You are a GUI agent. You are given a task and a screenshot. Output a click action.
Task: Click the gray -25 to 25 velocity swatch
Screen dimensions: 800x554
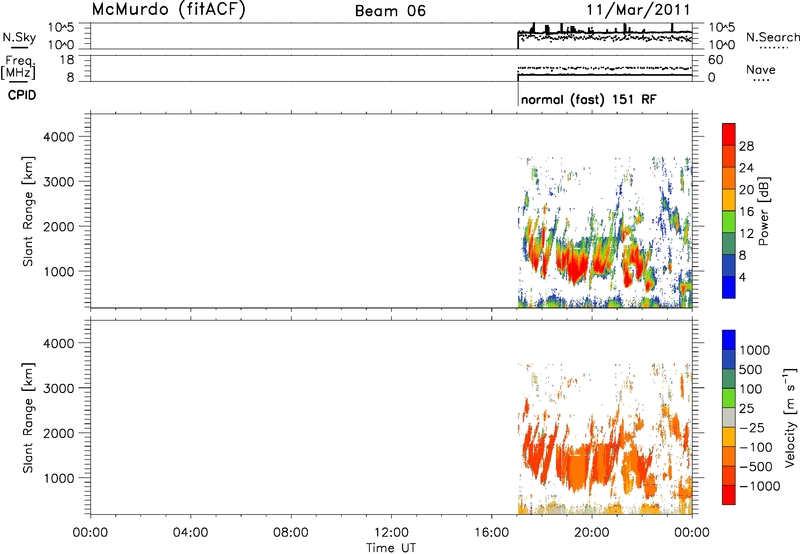[x=729, y=417]
